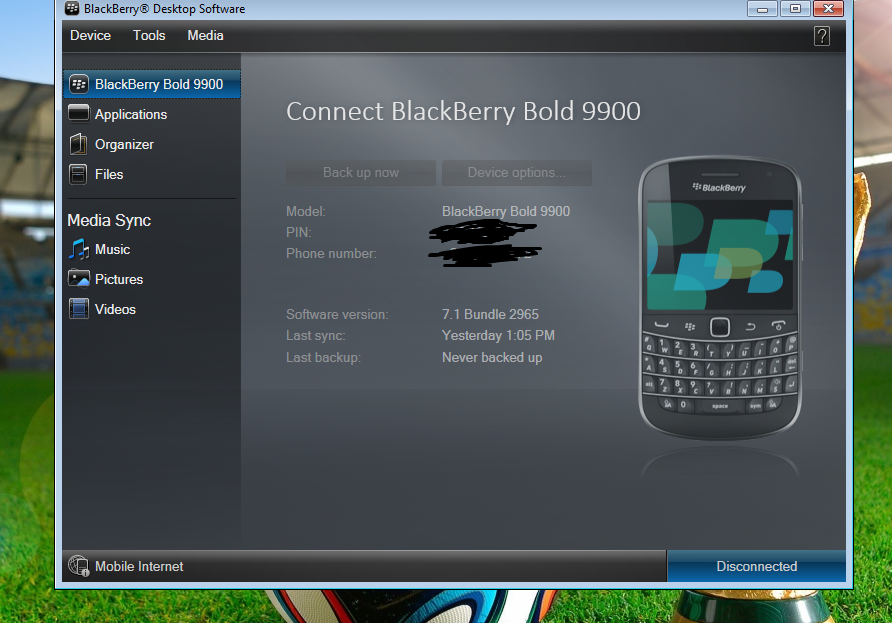Click the Applications icon in sidebar

78,114
